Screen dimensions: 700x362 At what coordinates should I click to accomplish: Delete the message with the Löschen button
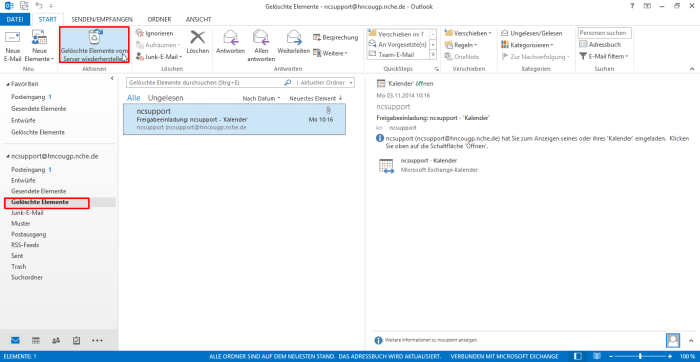pos(197,42)
